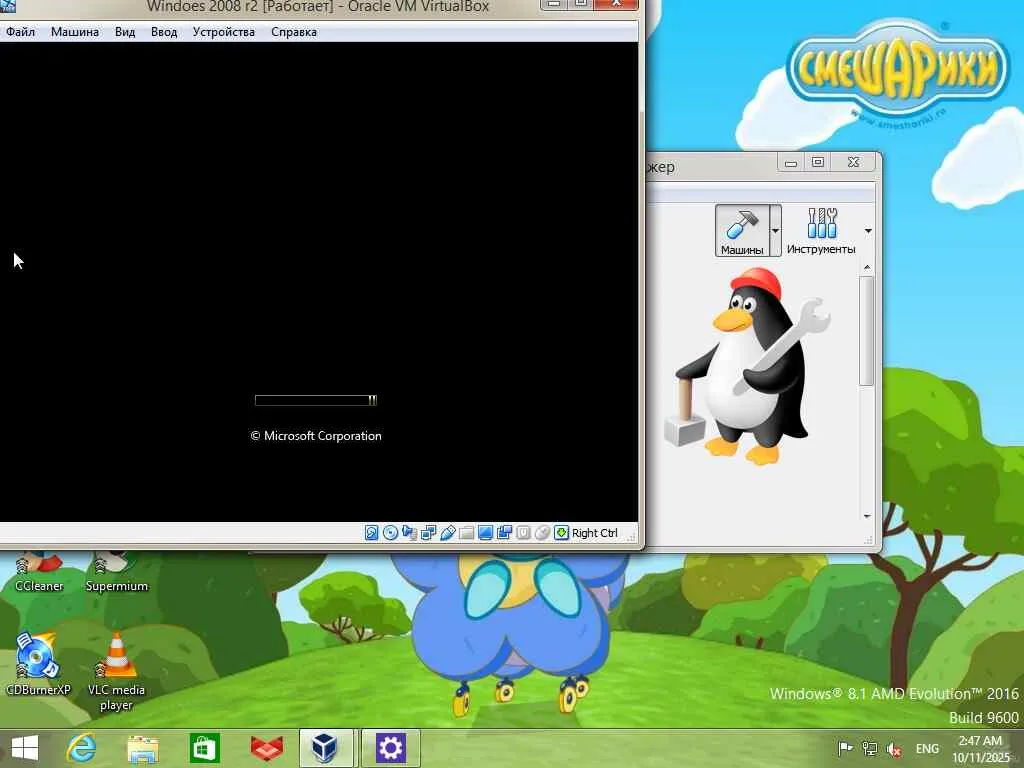Click the shared folders indicator in VM status bar

point(466,533)
